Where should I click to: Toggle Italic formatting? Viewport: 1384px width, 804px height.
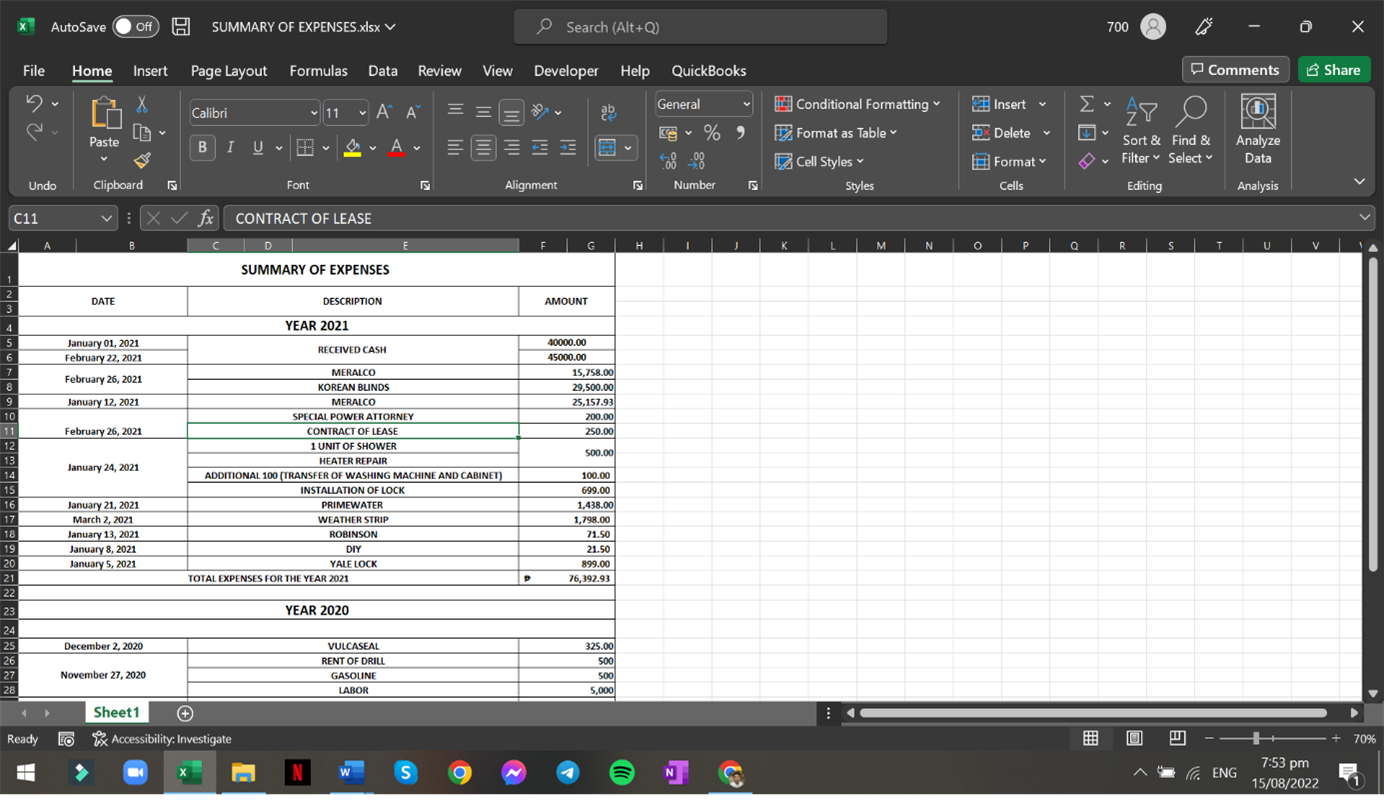(230, 148)
